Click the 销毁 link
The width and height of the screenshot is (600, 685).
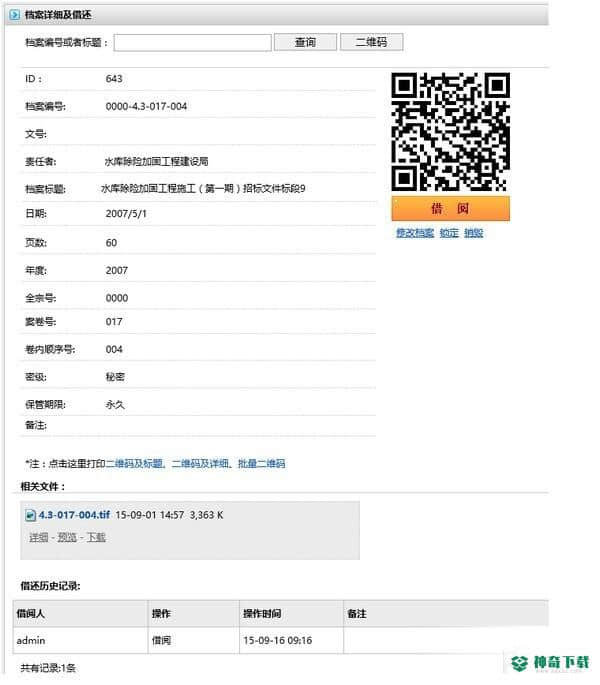tap(473, 233)
